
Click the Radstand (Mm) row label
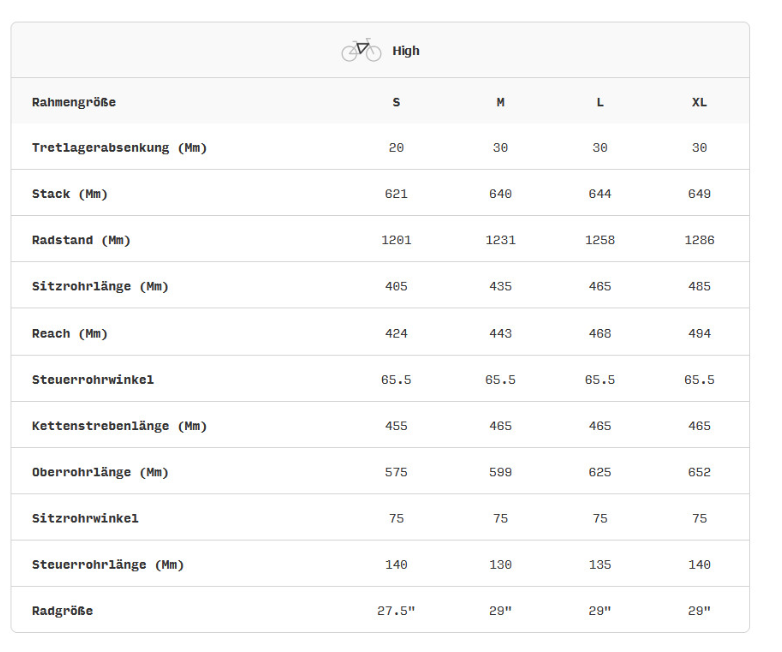point(81,240)
